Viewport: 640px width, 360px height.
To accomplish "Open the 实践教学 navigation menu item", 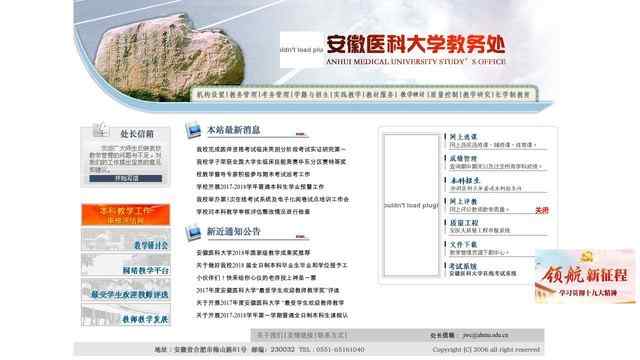I will 348,95.
